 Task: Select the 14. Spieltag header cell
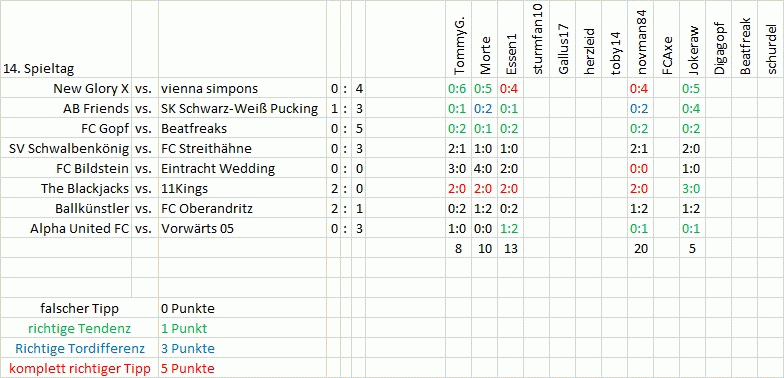pos(66,40)
